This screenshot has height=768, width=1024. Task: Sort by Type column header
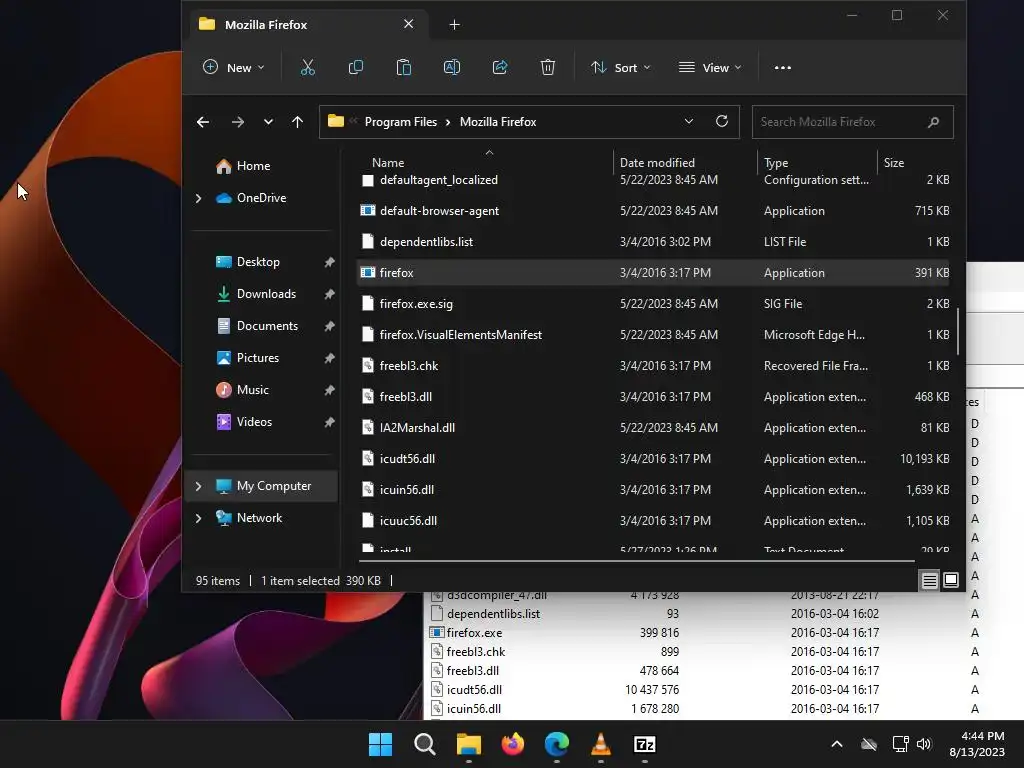(x=776, y=163)
